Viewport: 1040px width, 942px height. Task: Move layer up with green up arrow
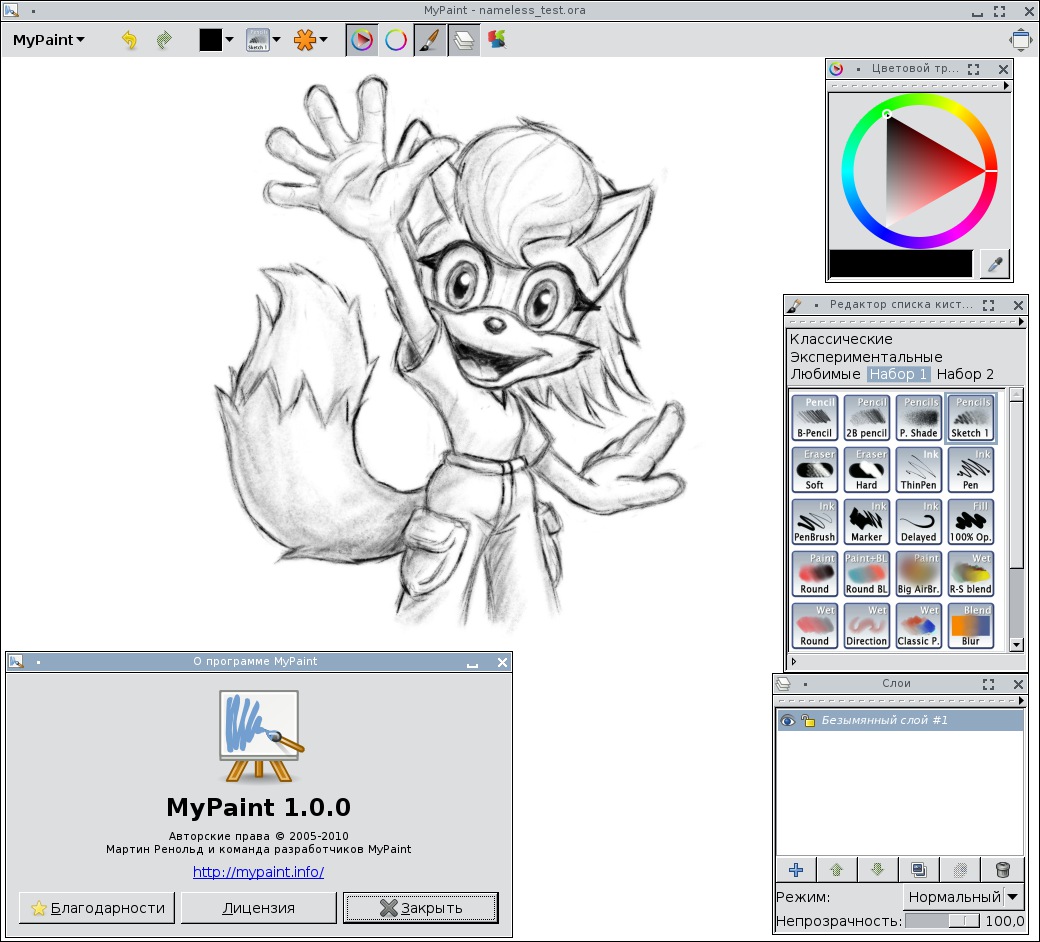pyautogui.click(x=836, y=869)
